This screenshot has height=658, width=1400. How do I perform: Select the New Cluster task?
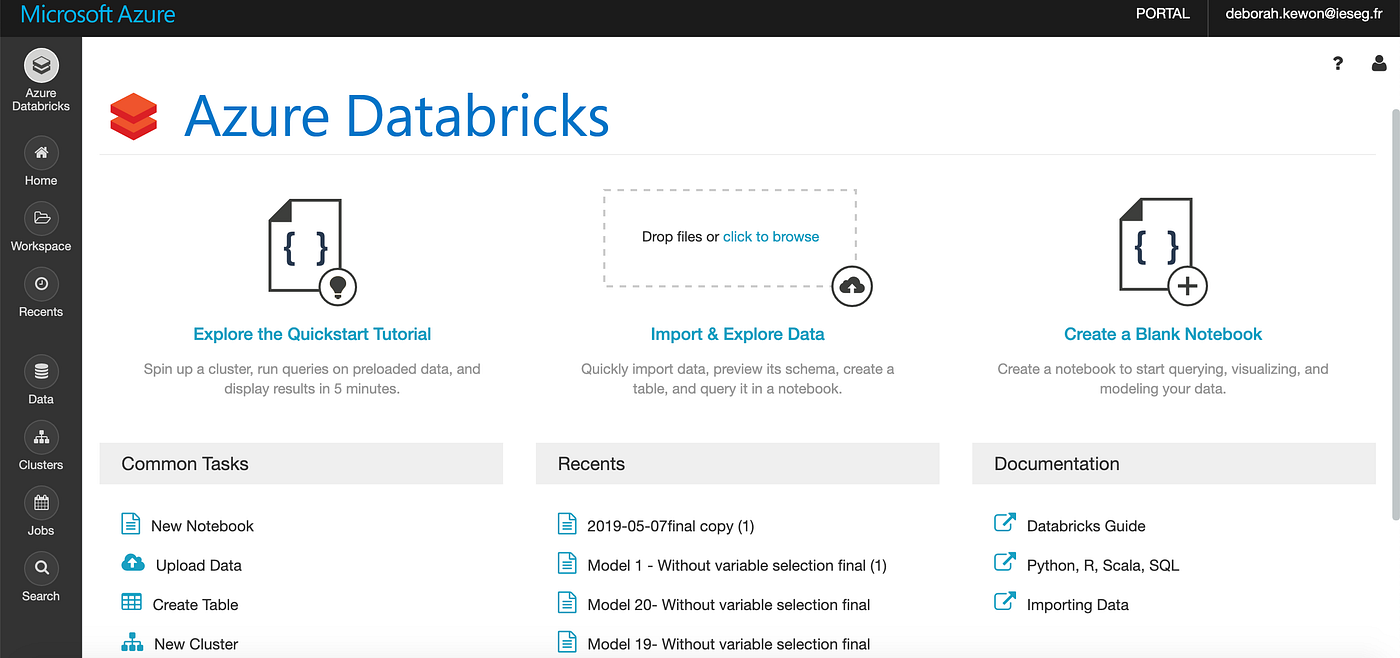tap(195, 644)
